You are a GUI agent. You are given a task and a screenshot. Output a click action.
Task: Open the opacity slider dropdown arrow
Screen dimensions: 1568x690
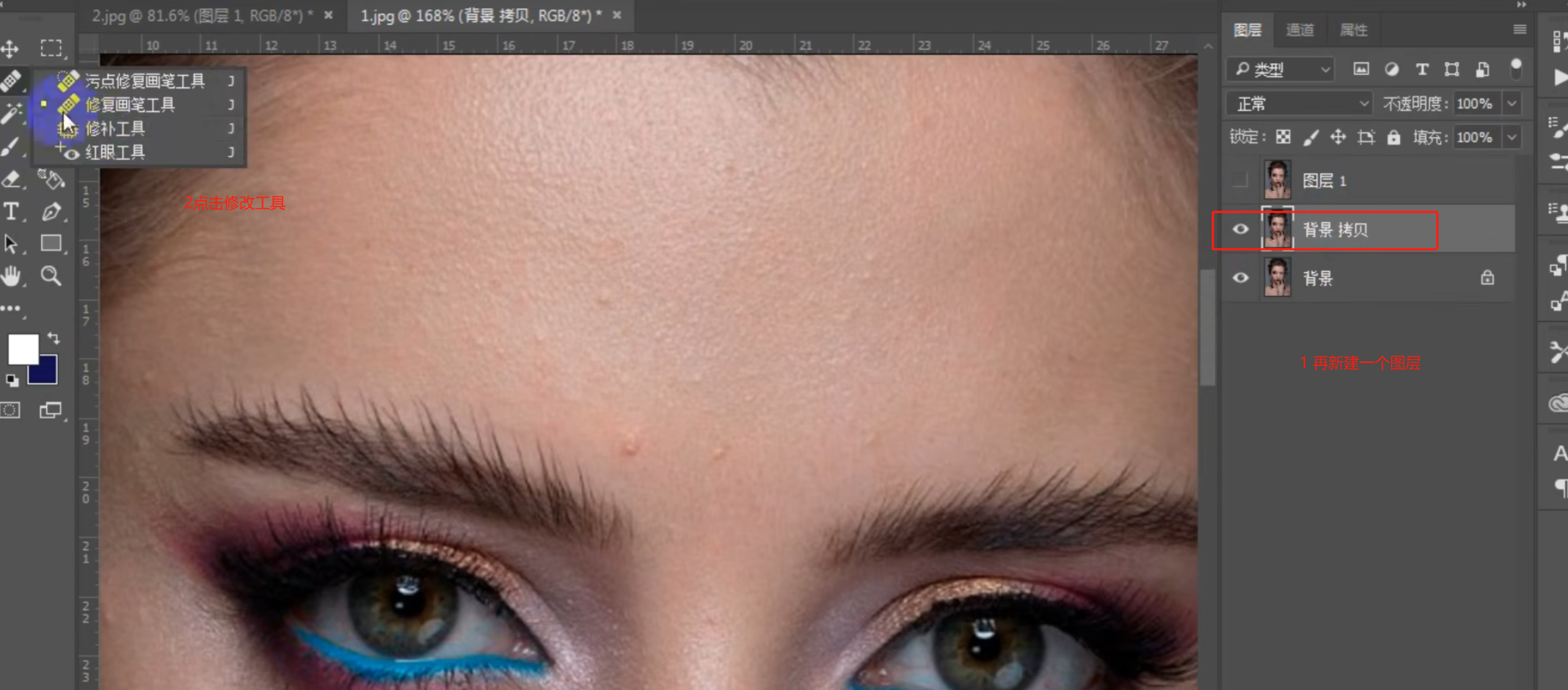pyautogui.click(x=1512, y=103)
